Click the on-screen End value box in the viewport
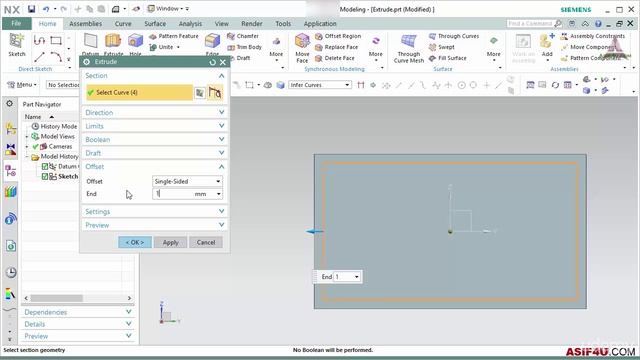Viewport: 640px width, 360px height. [x=347, y=277]
